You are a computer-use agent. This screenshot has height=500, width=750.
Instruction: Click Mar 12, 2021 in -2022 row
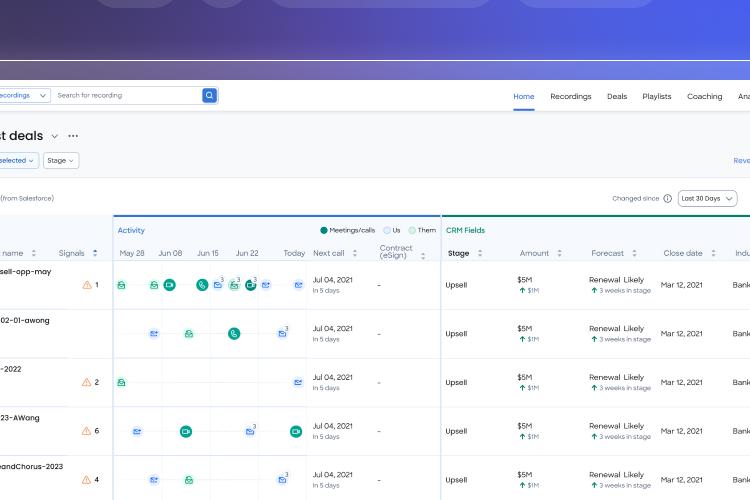pyautogui.click(x=682, y=382)
